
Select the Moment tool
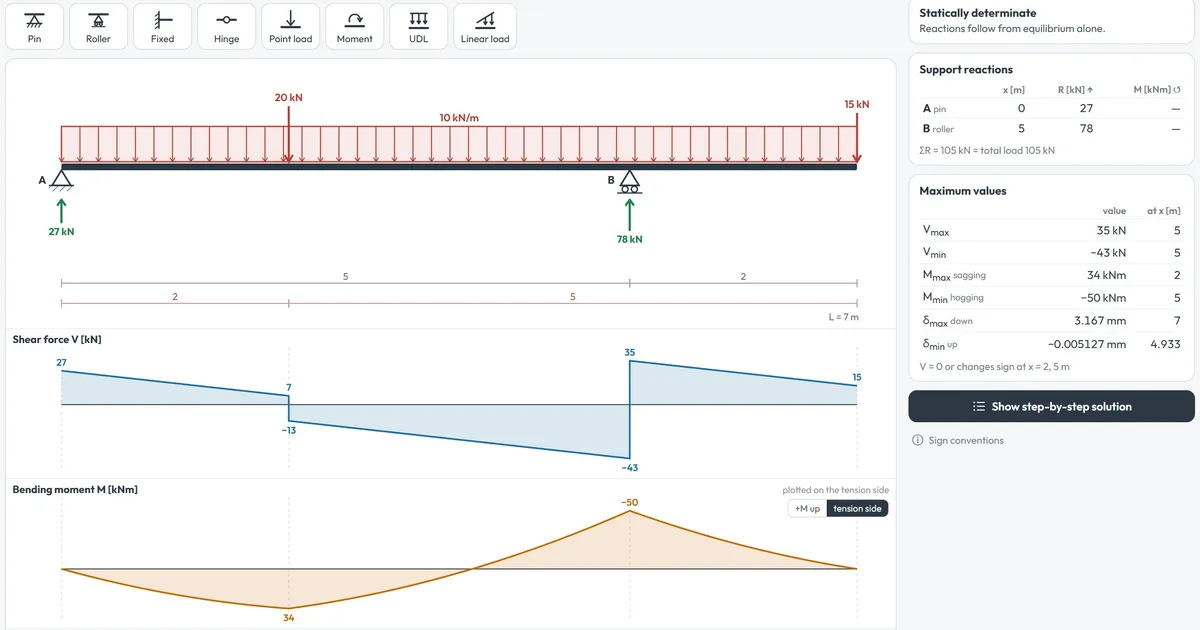[x=354, y=26]
